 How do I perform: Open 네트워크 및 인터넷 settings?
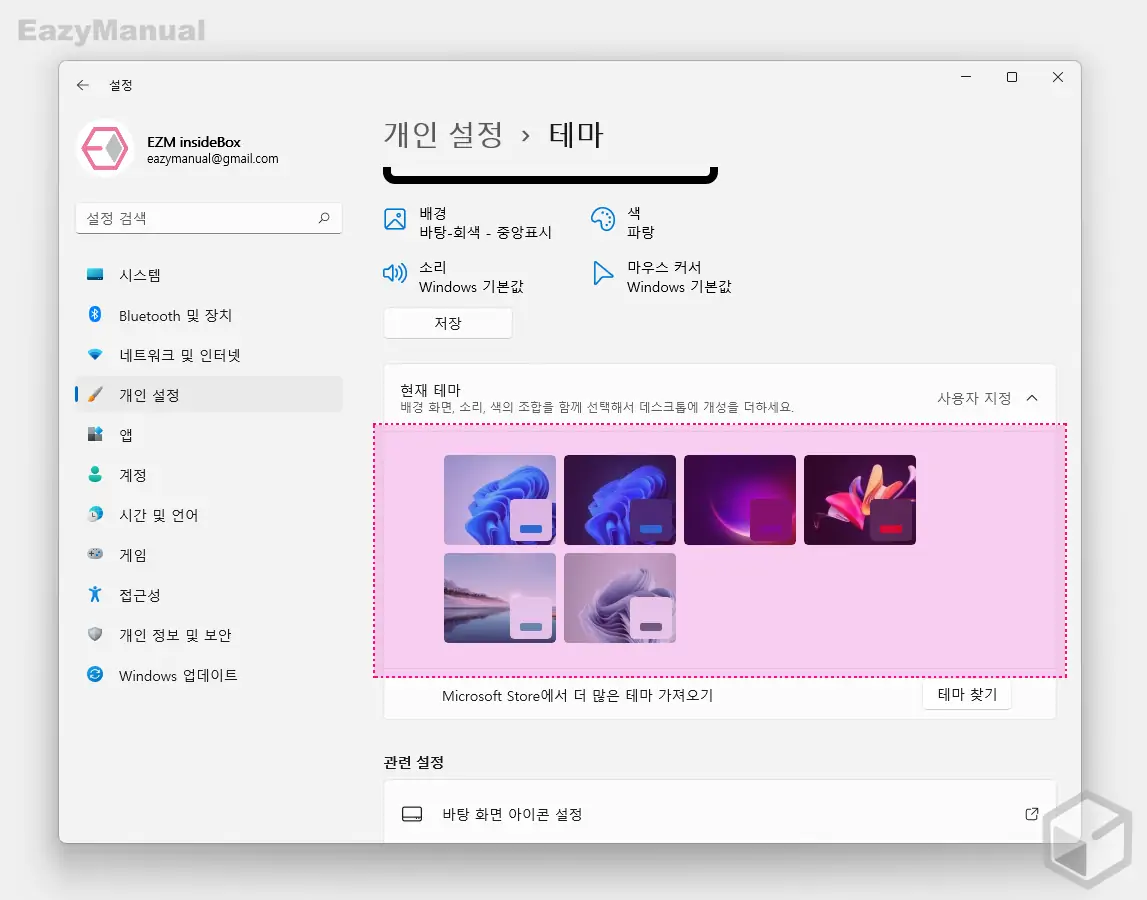pos(208,355)
